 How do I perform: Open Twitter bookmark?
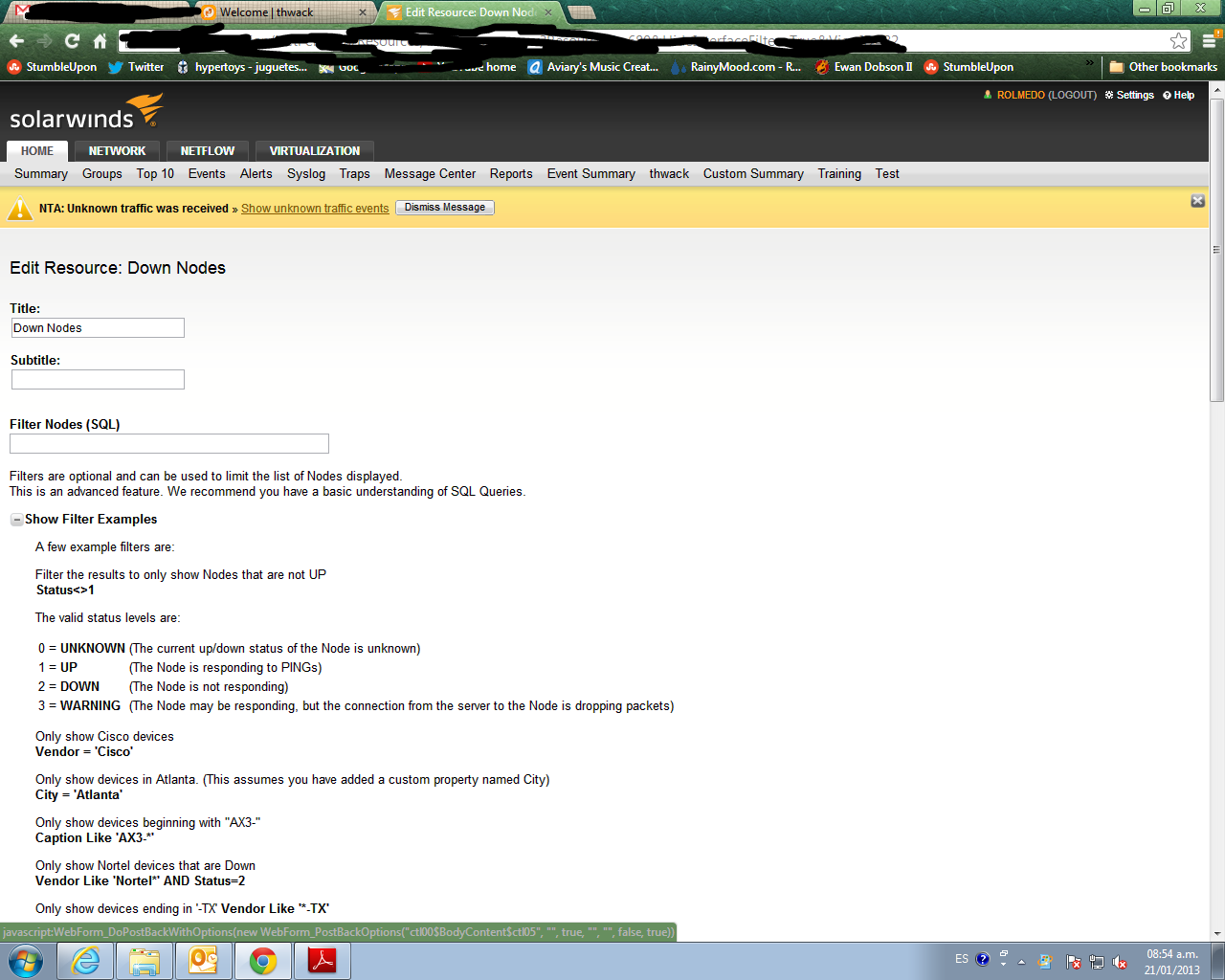click(x=136, y=67)
